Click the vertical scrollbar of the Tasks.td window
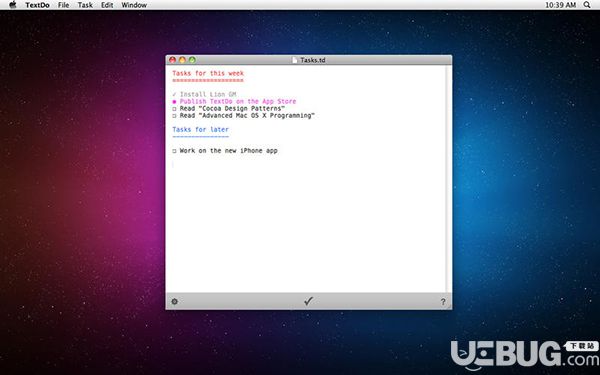The image size is (600, 375). pyautogui.click(x=449, y=179)
